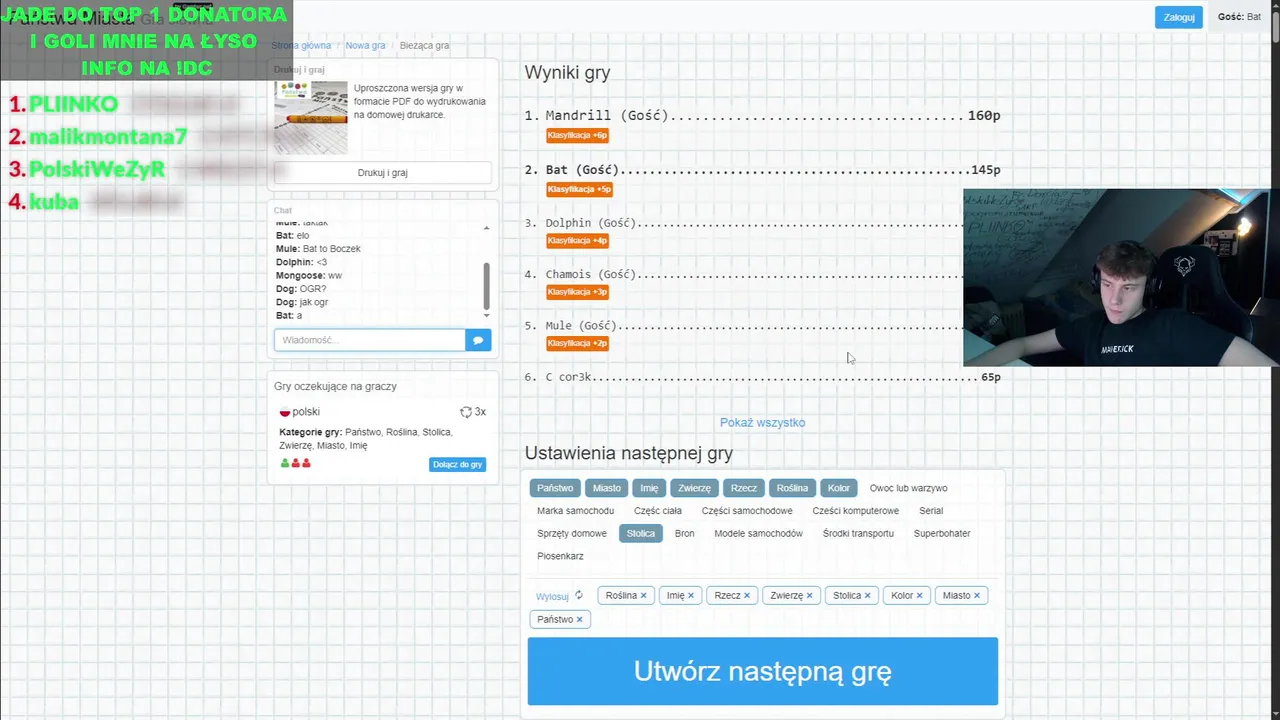Toggle Rzecz category button
Image resolution: width=1280 pixels, height=720 pixels.
point(744,488)
